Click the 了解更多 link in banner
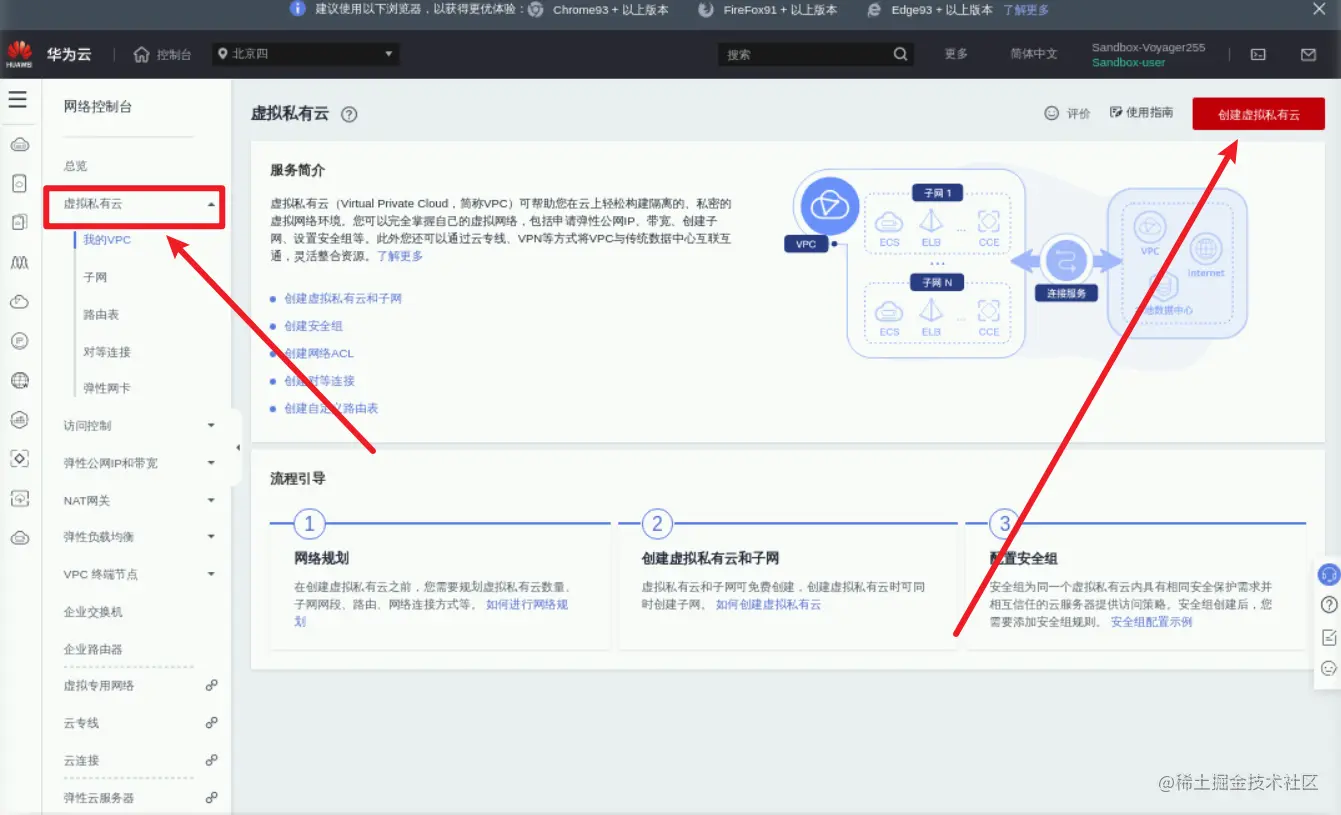Screen dimensions: 1341x815 [1026, 9]
